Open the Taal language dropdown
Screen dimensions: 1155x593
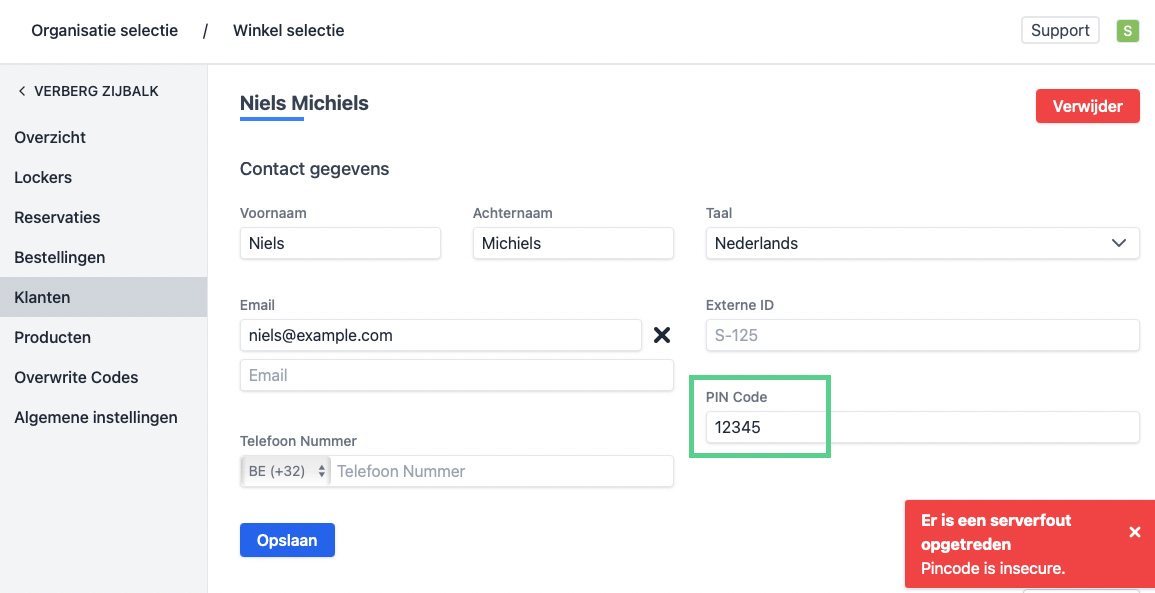[x=922, y=243]
